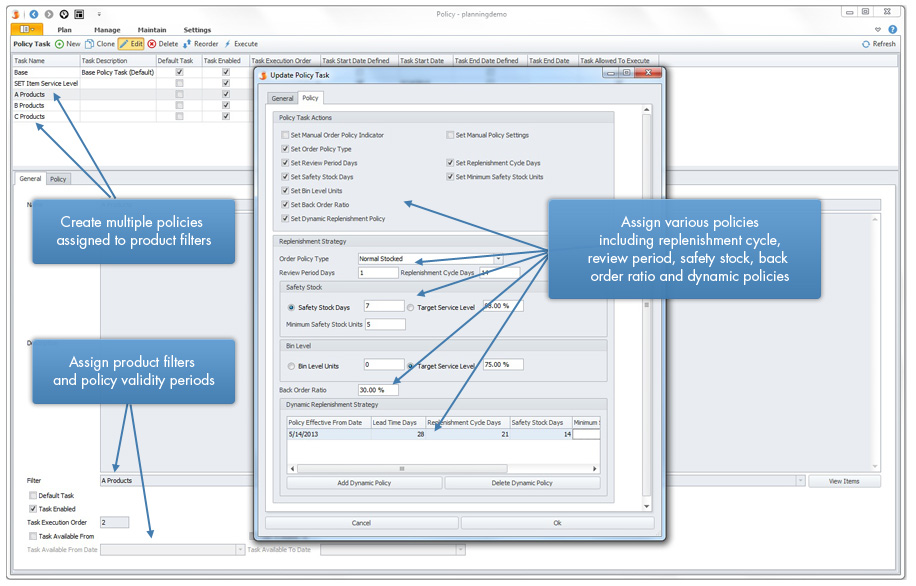Toggle Set Manual Policy Settings checkbox
Viewport: 916px width, 586px height.
click(x=450, y=135)
